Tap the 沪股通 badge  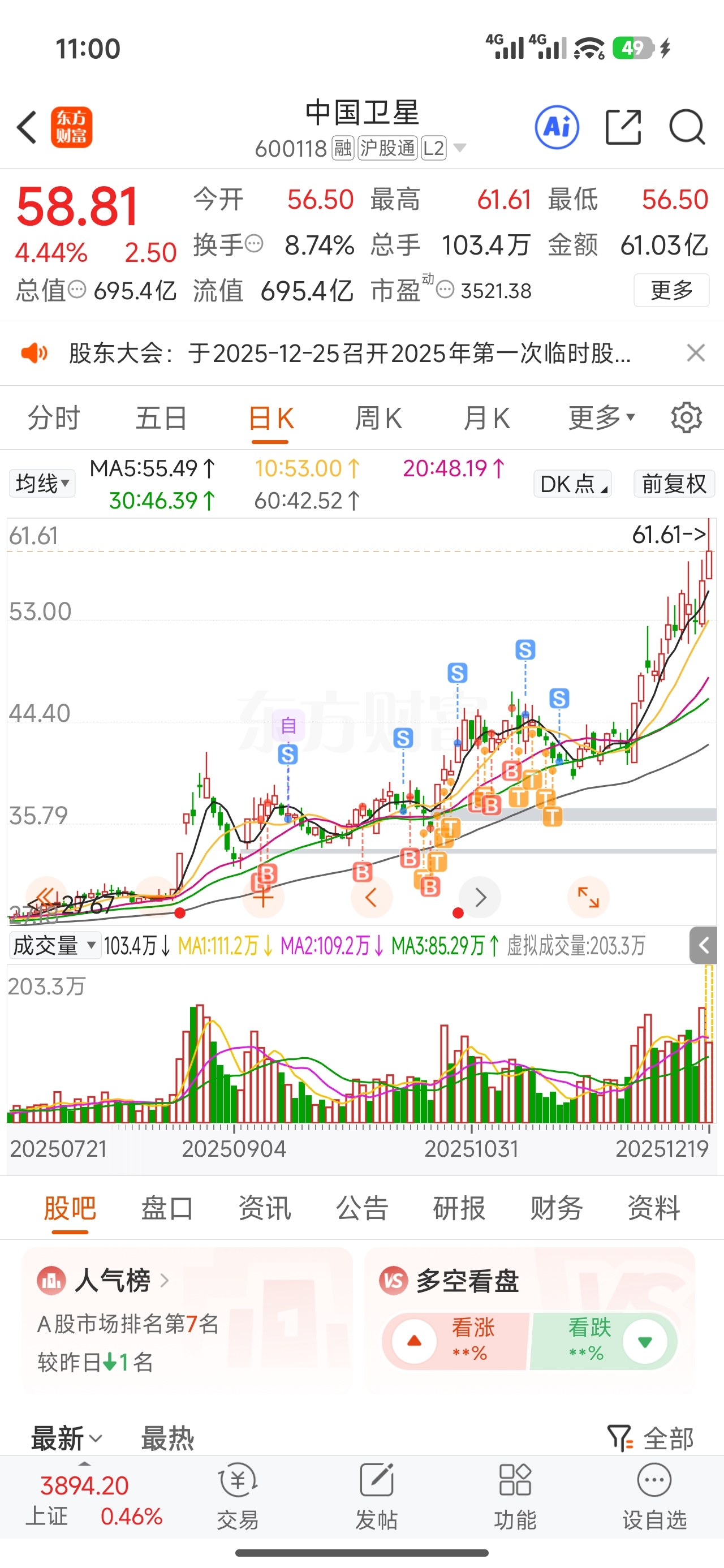pyautogui.click(x=387, y=148)
